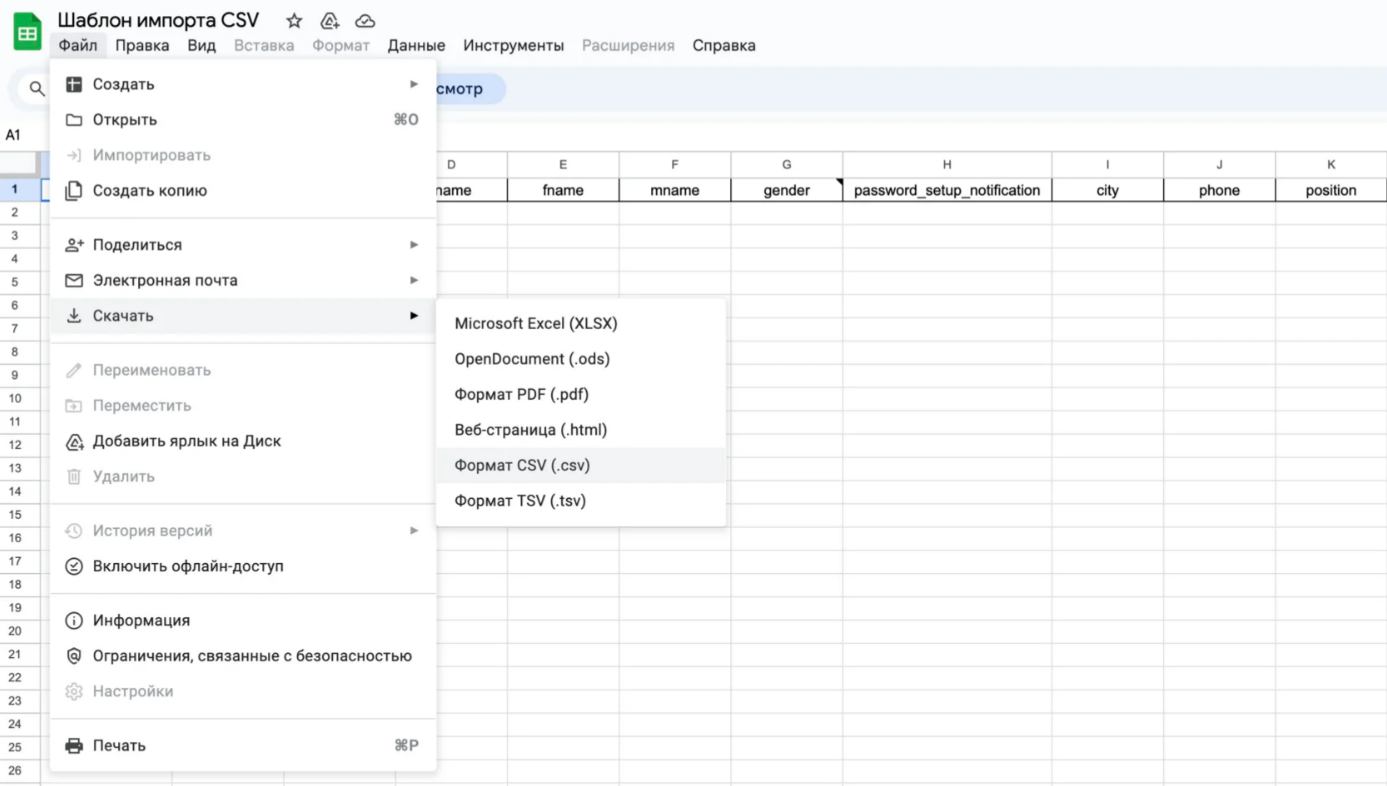Enable offline access via Включить офлайн-доступ
The width and height of the screenshot is (1387, 786).
click(188, 566)
